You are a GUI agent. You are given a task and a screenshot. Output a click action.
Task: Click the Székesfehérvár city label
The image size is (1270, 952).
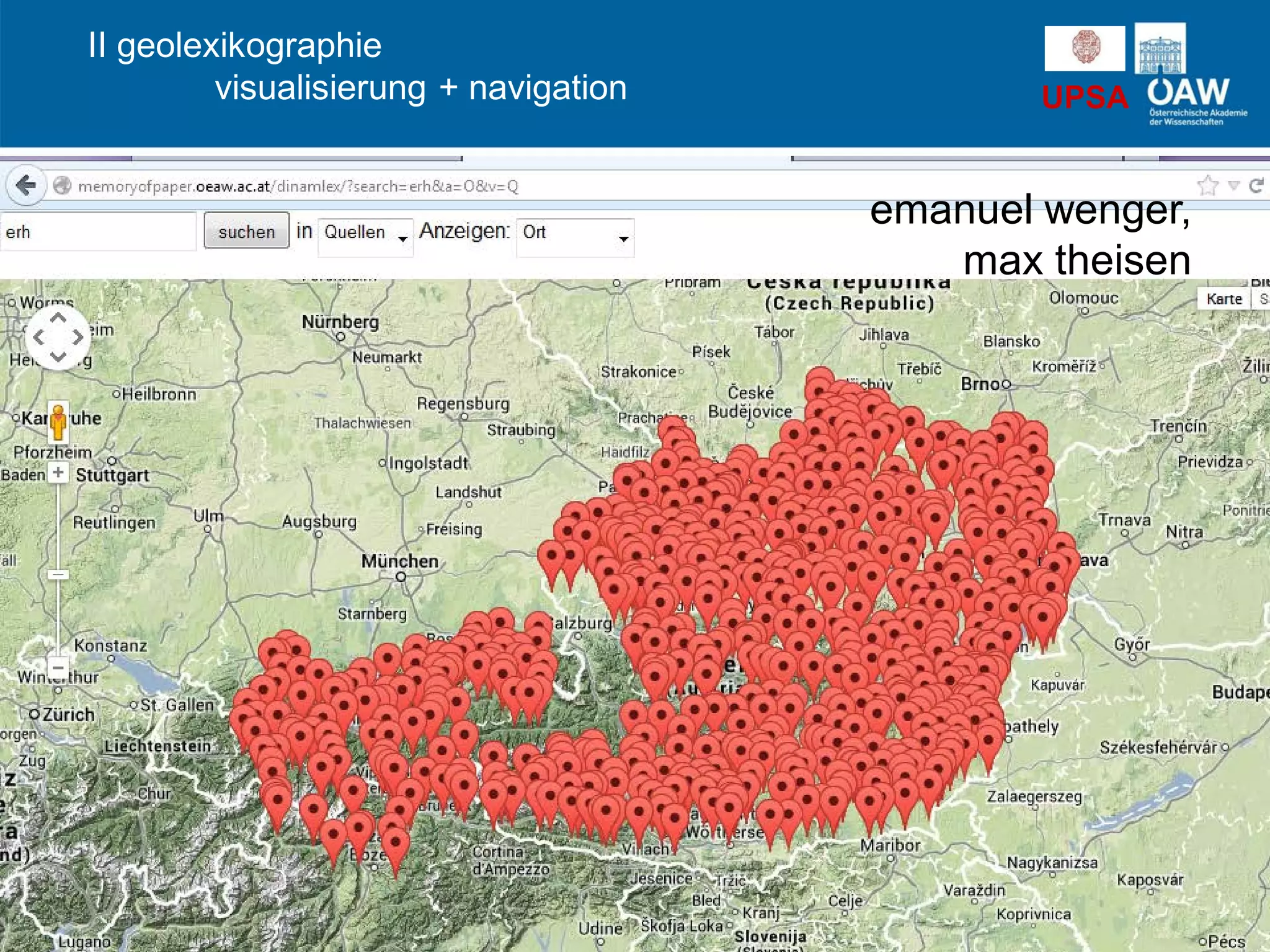pos(1158,747)
